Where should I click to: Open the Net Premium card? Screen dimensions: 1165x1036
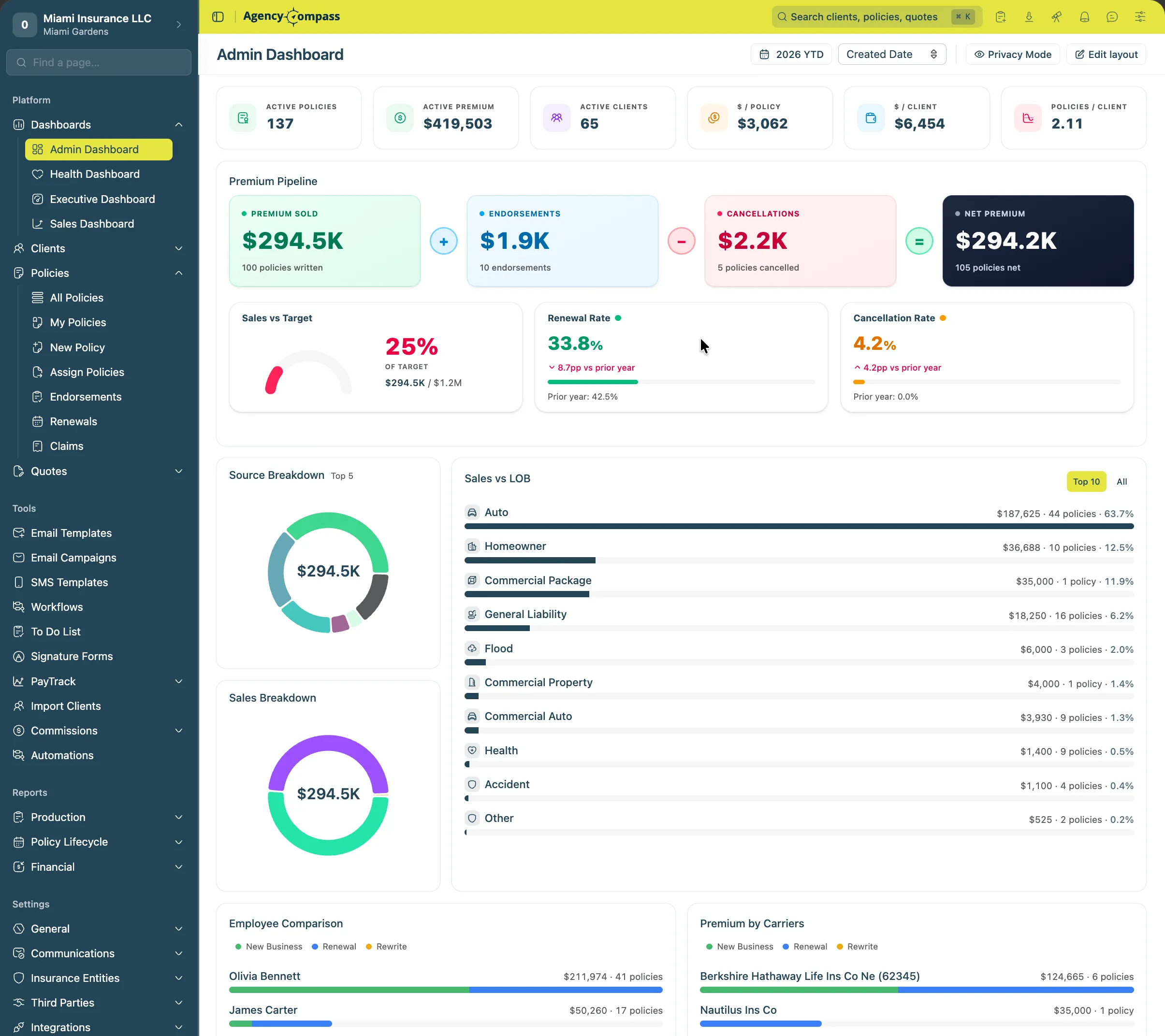coord(1038,241)
